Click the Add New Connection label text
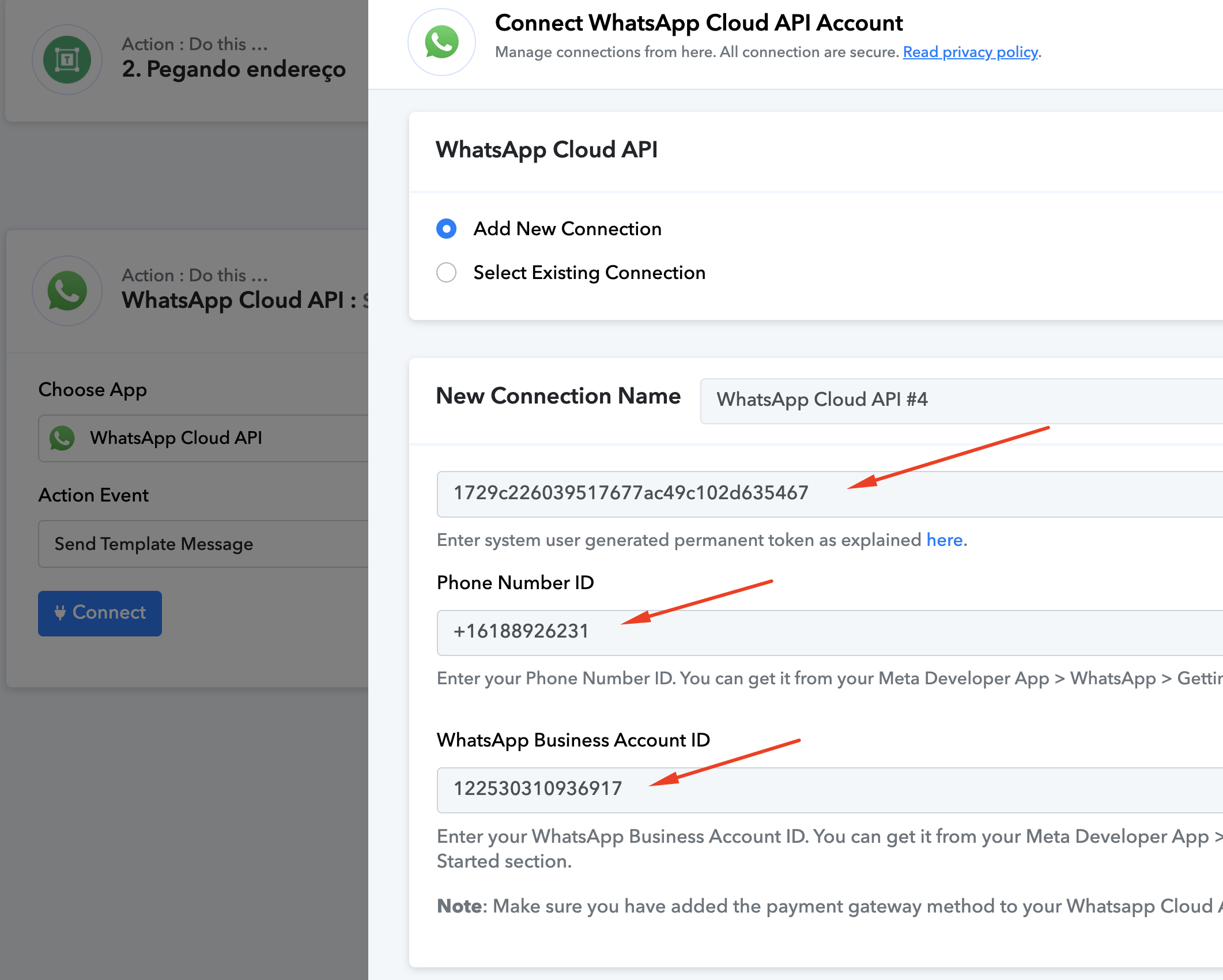The image size is (1223, 980). coord(568,229)
